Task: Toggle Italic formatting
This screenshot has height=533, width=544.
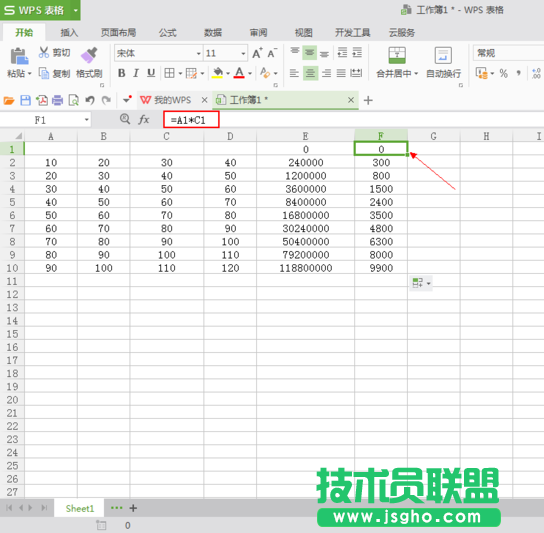Action: tap(136, 73)
